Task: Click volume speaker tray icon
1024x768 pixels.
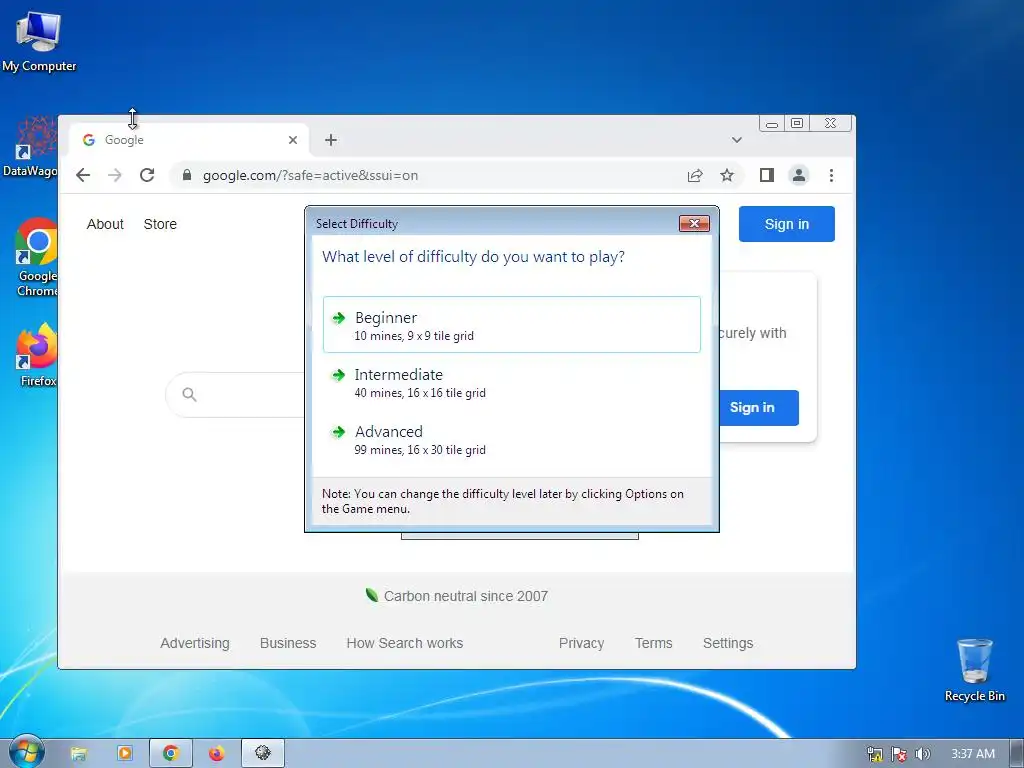Action: click(922, 754)
